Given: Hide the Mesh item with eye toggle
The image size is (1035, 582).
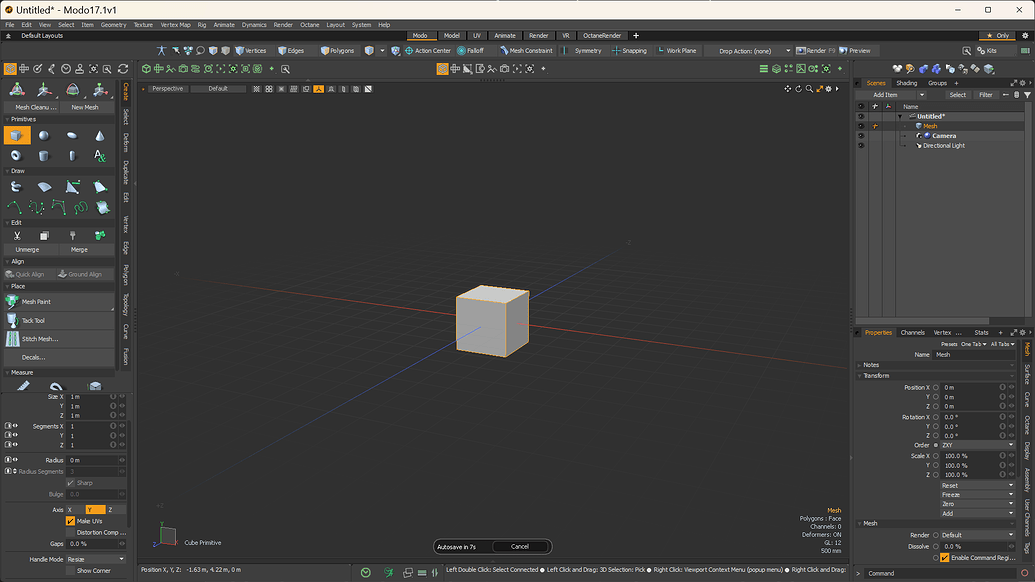Looking at the screenshot, I should pos(861,126).
